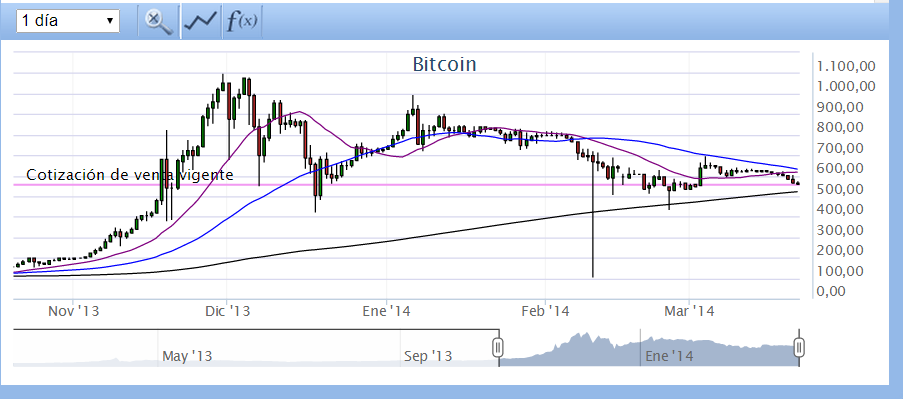Click "Sep '13" in the navigator

click(x=428, y=356)
